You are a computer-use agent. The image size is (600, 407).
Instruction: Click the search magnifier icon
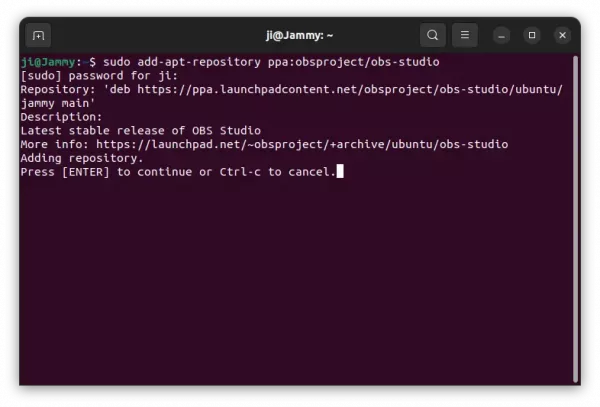click(x=432, y=35)
